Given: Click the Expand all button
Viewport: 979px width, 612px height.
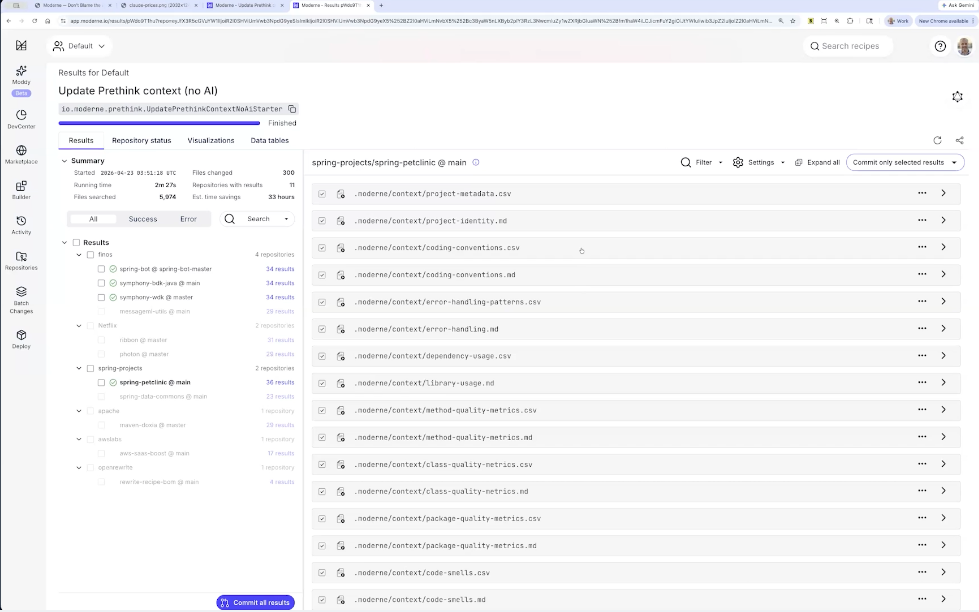Looking at the screenshot, I should 817,162.
